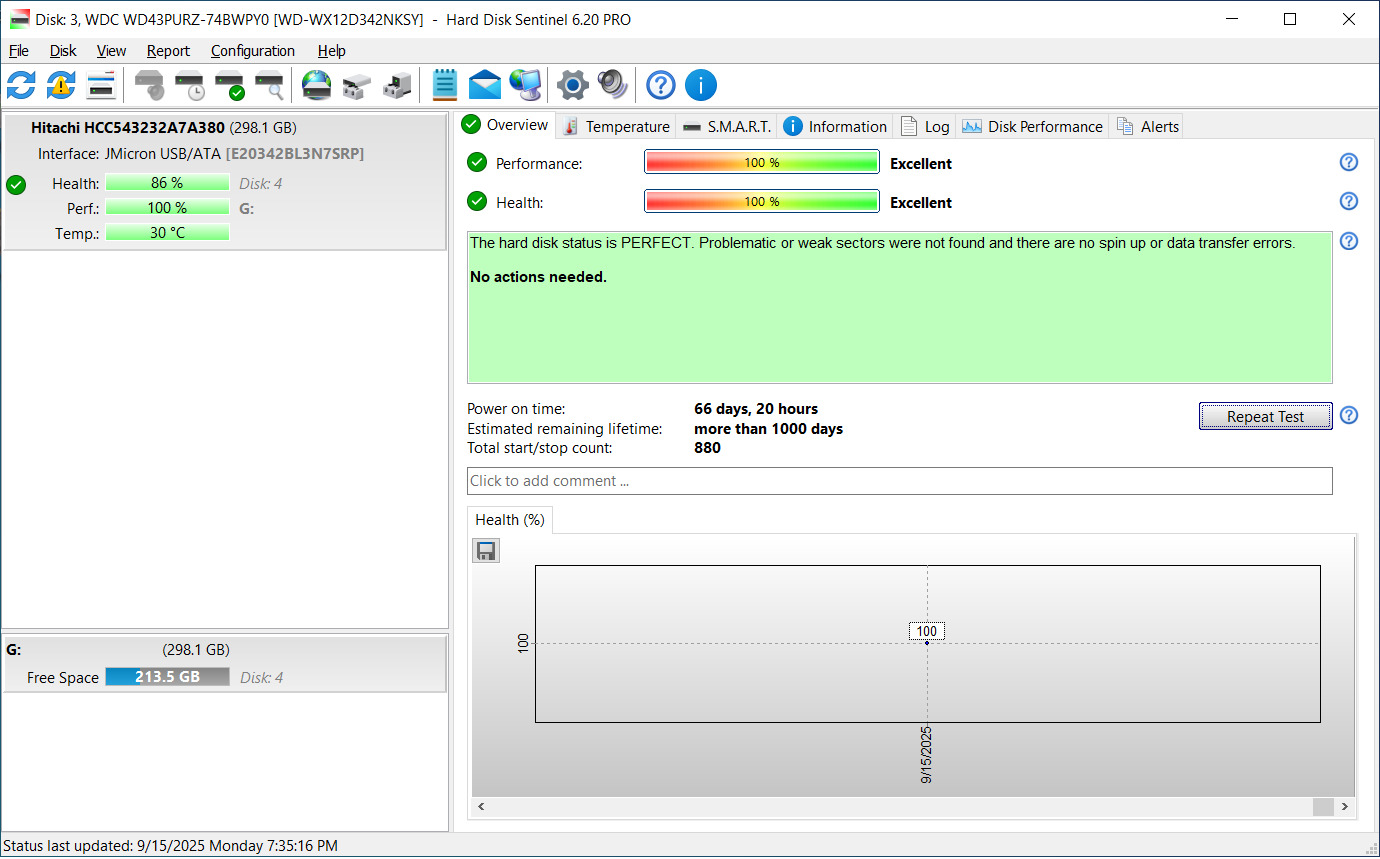Click help icon next to Health bar
Screen dimensions: 1380x859
[1349, 202]
